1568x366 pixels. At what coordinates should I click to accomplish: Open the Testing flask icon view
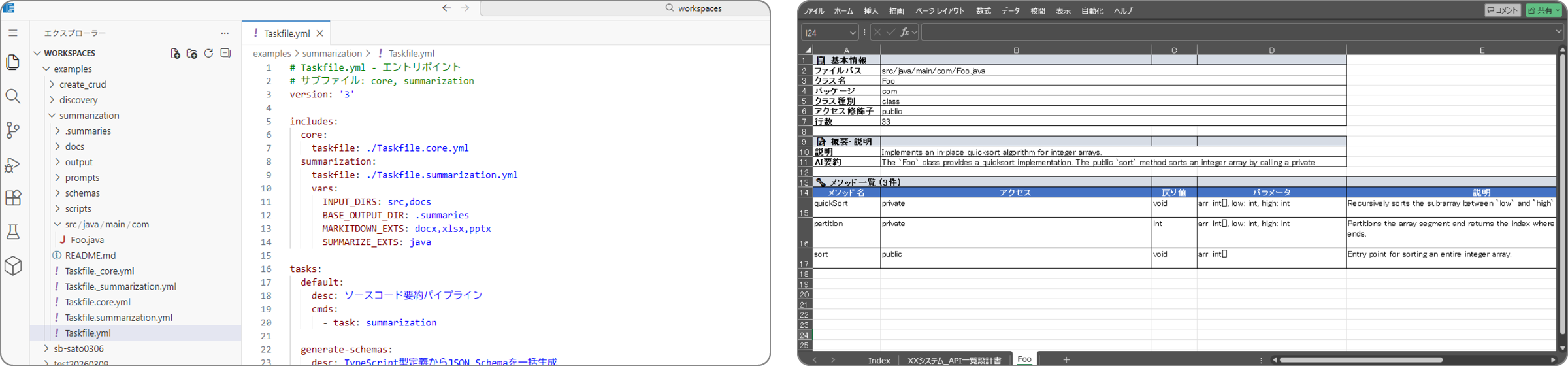(x=13, y=232)
